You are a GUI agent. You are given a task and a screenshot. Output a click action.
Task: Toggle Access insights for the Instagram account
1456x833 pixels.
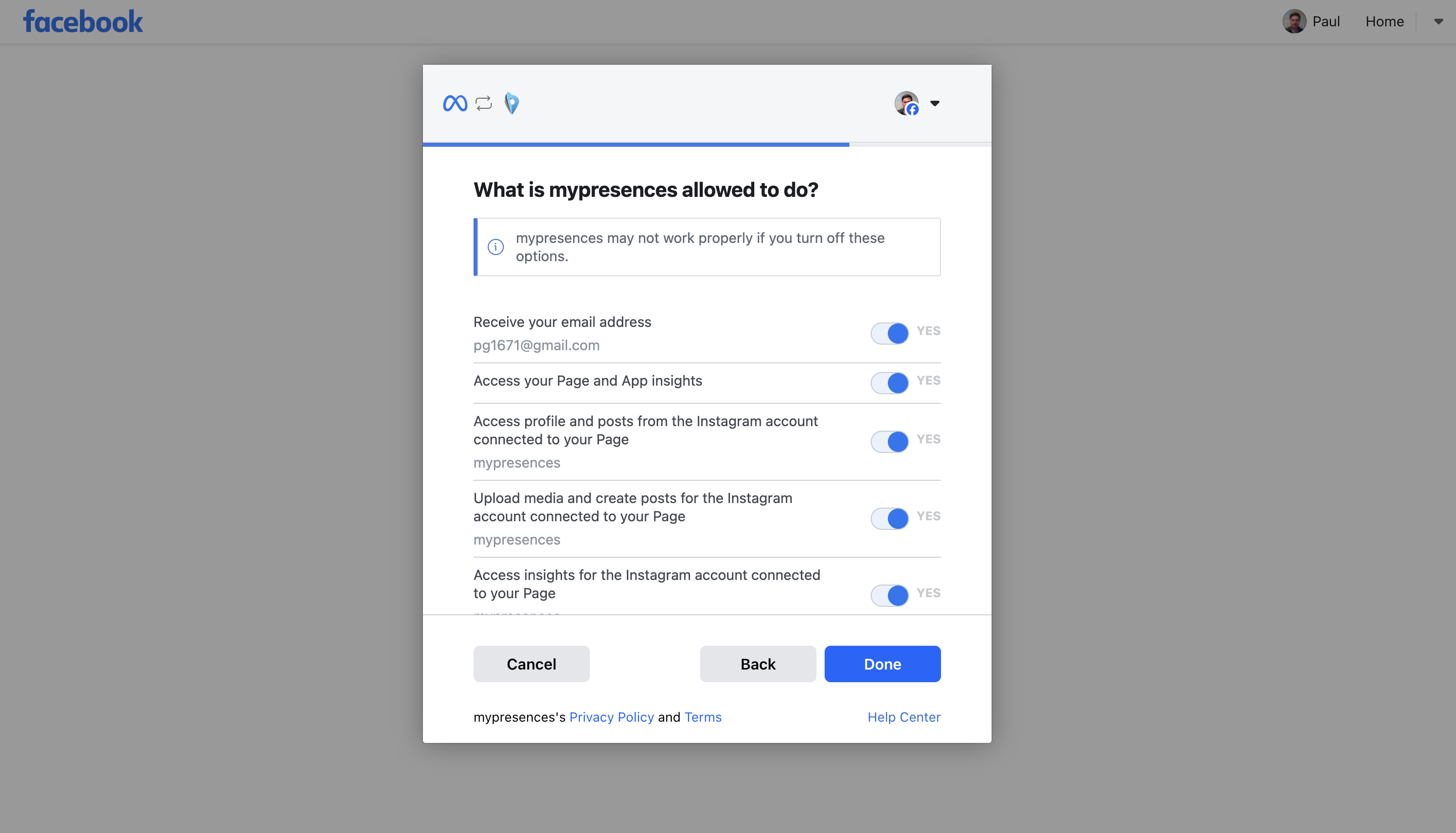(x=890, y=596)
